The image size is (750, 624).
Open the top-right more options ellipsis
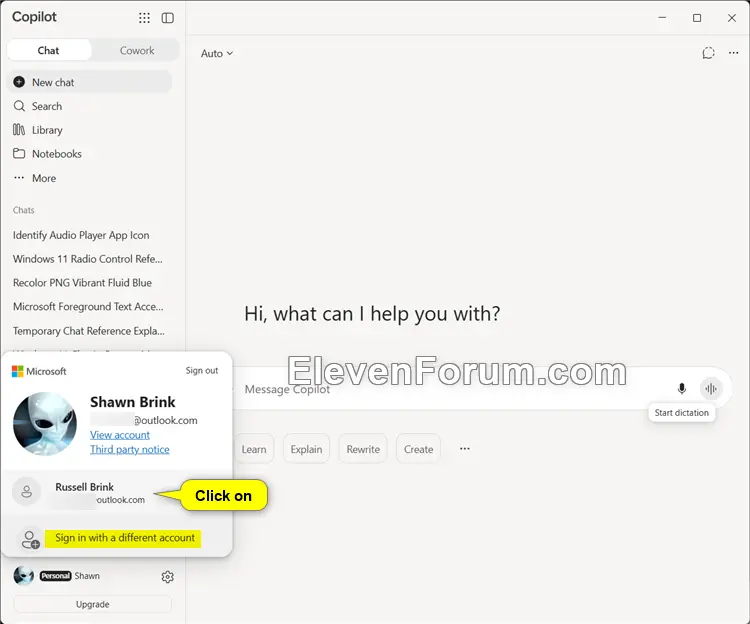(x=733, y=53)
